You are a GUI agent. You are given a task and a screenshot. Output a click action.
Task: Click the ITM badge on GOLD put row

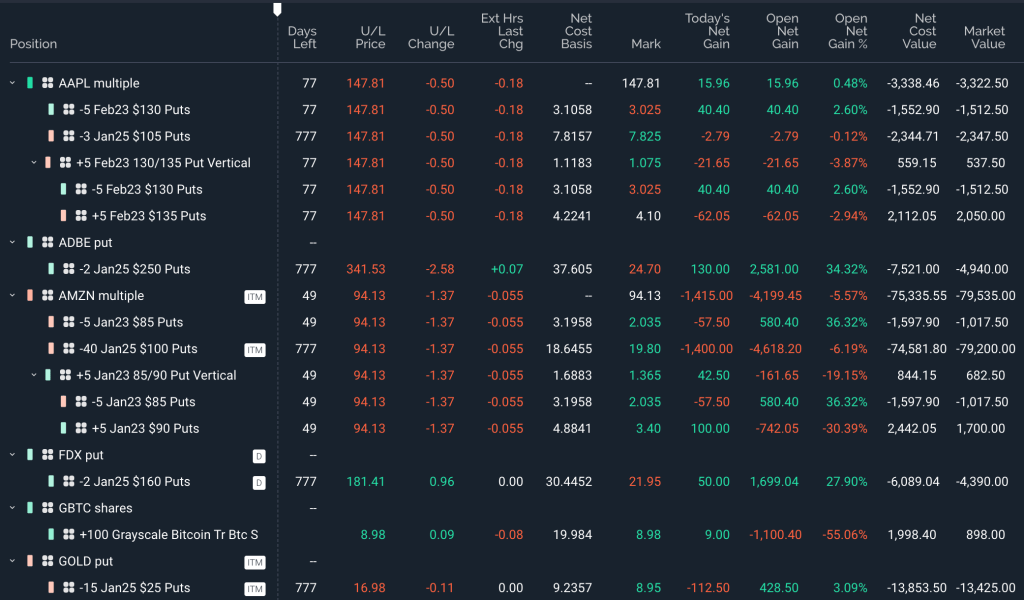pos(255,561)
